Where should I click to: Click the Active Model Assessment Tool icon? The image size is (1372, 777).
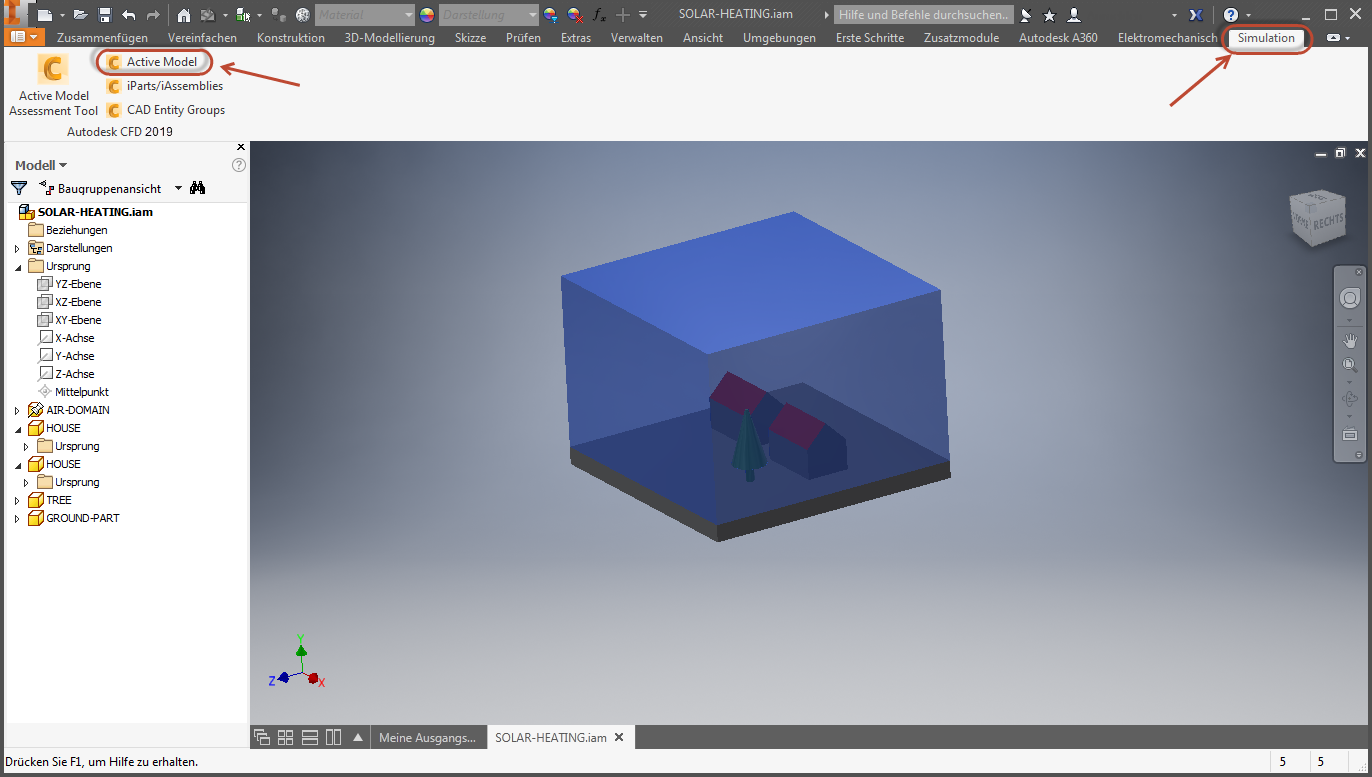[52, 68]
